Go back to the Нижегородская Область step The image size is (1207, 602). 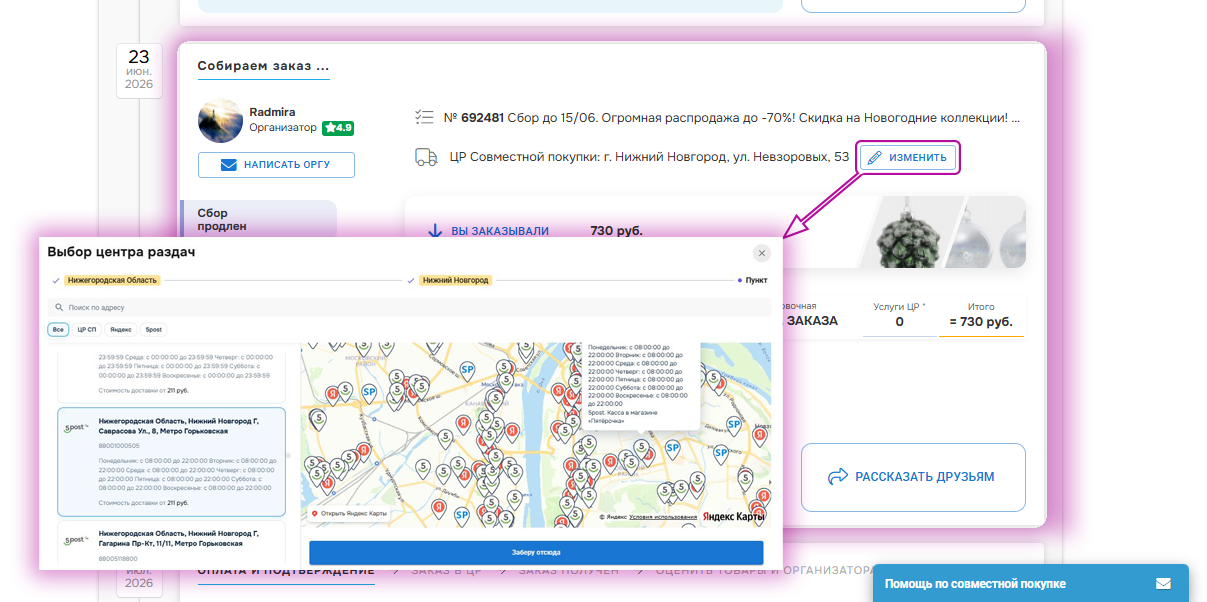112,281
